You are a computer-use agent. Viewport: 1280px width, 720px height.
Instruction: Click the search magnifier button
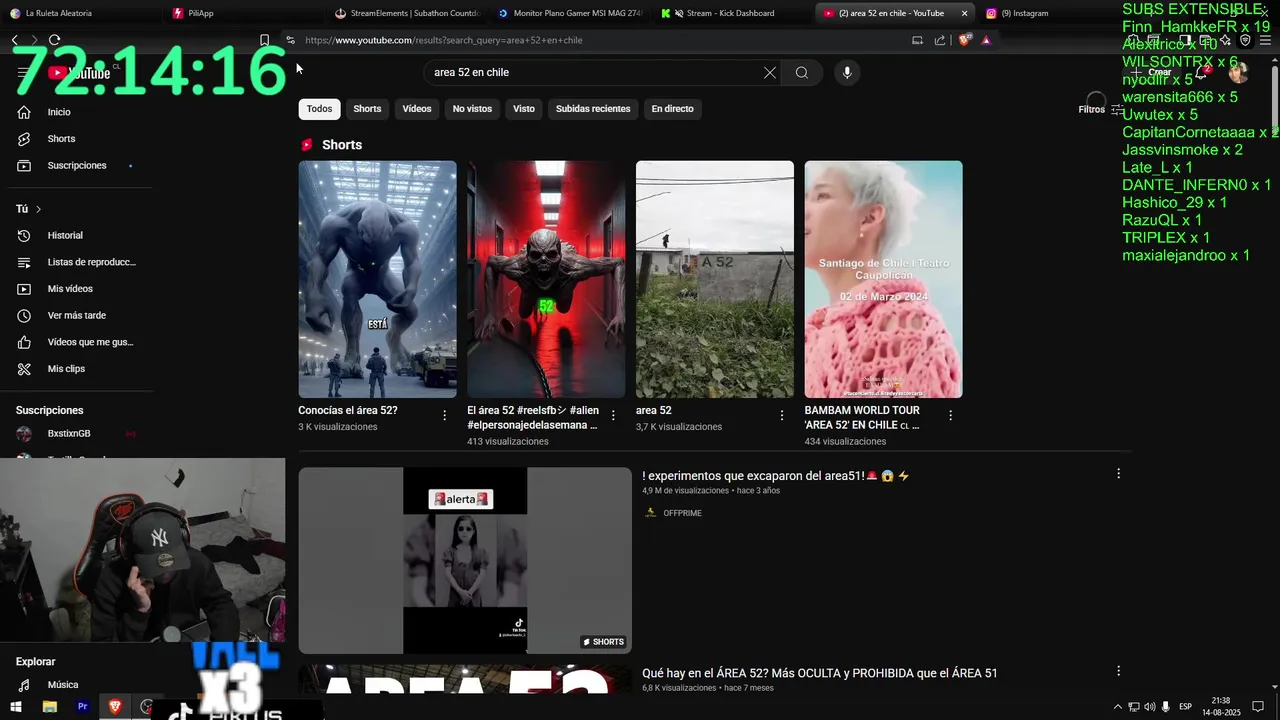[802, 72]
